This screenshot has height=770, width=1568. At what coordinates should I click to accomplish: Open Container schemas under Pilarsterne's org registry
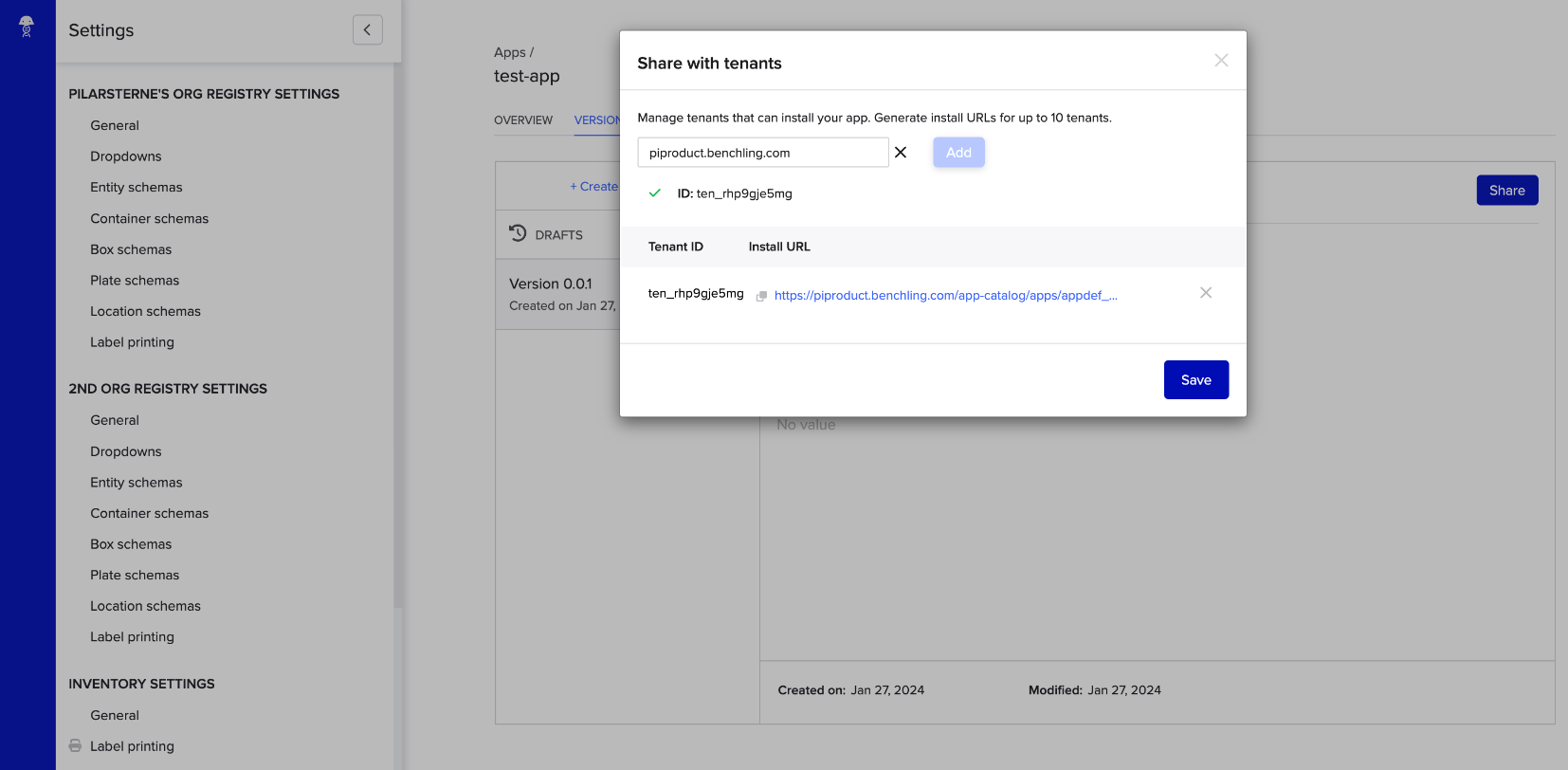pyautogui.click(x=150, y=219)
